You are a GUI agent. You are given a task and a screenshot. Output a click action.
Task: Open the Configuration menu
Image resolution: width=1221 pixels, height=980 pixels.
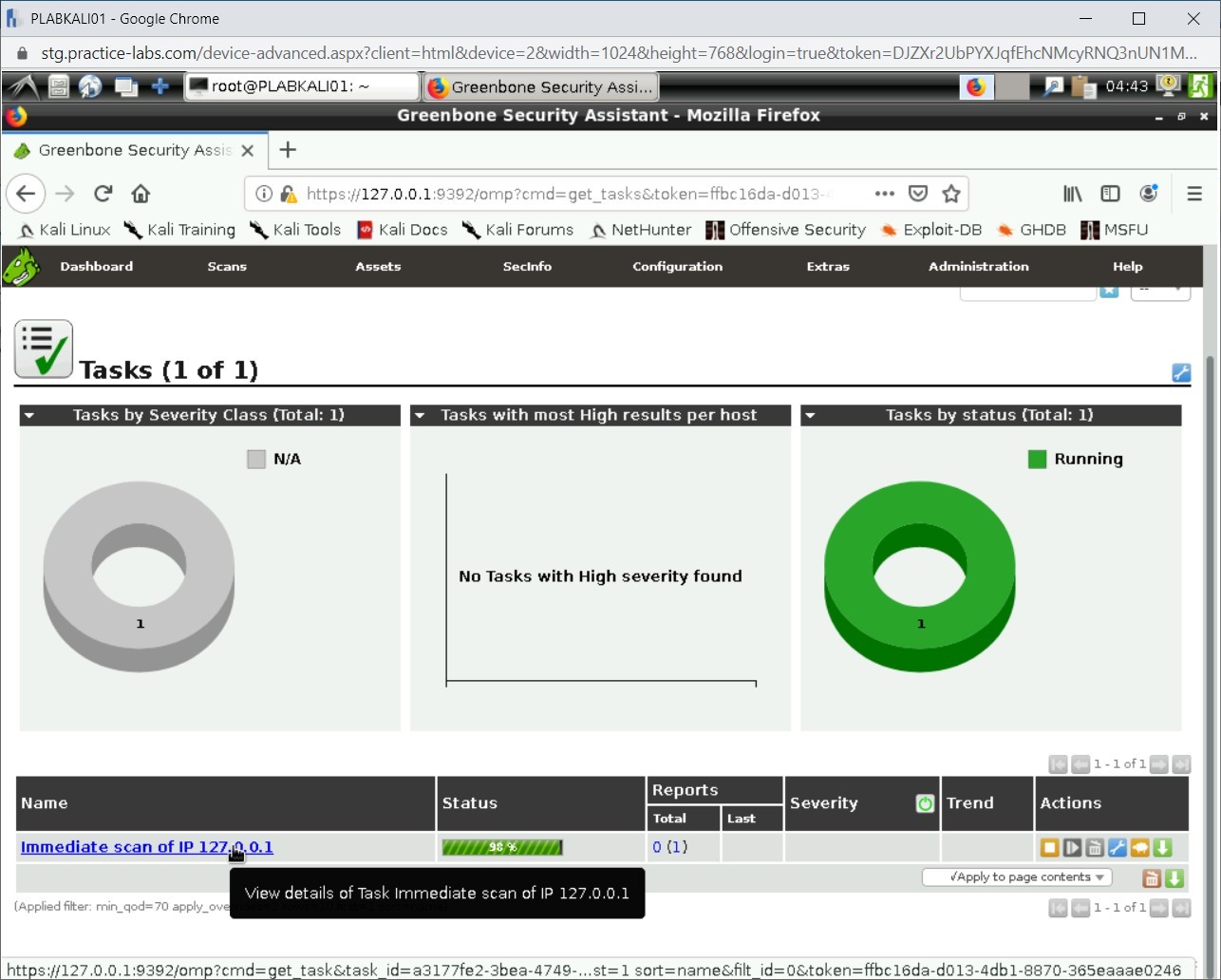coord(677,267)
